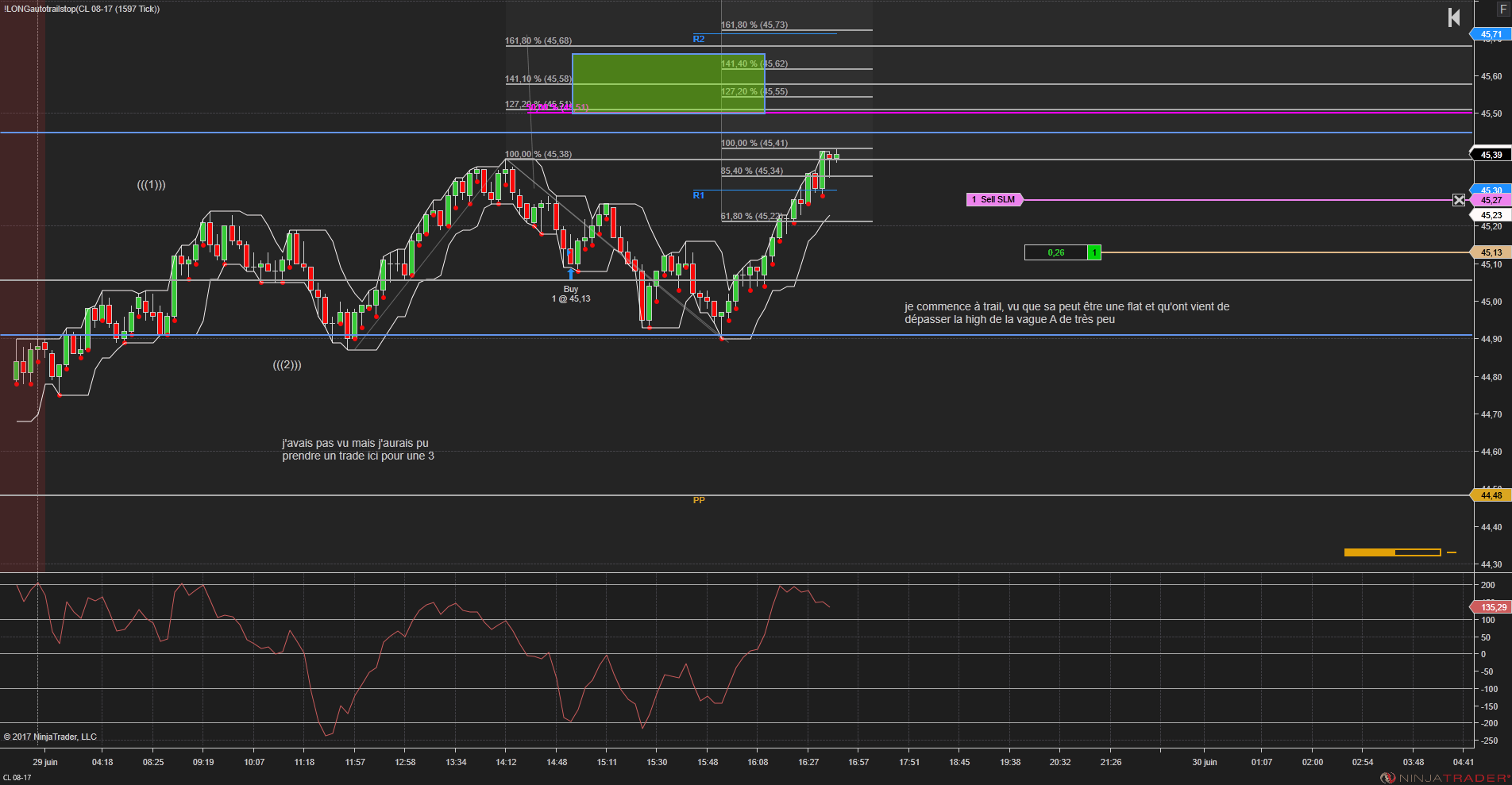Viewport: 1512px width, 785px height.
Task: Click the position PnL box showing 0,26
Action: click(x=1056, y=252)
